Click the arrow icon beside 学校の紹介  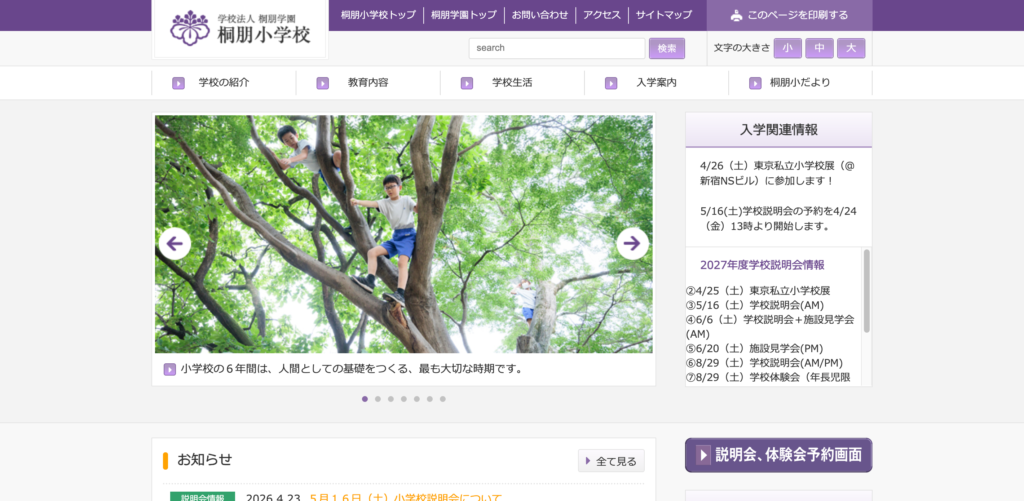[178, 83]
